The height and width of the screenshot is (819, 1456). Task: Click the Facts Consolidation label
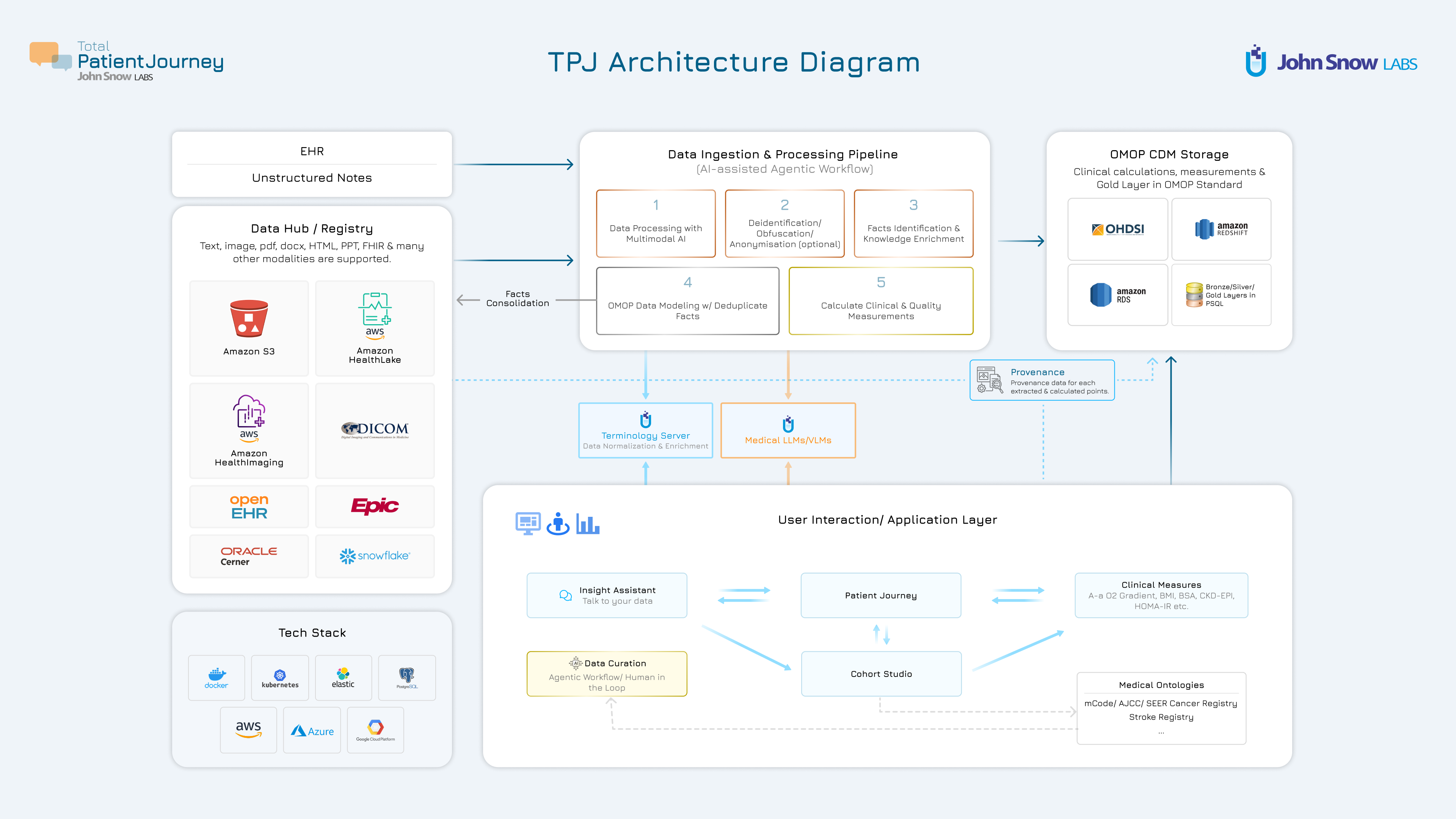tap(517, 298)
